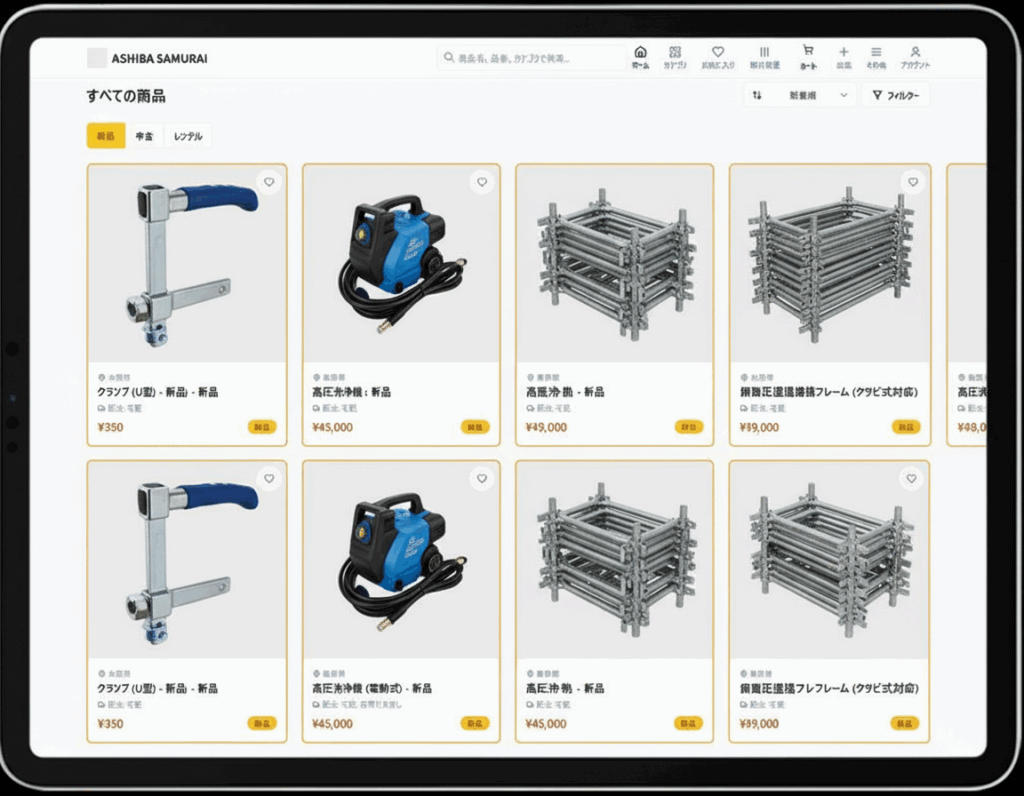Favorite the first-row blue pressure washer
Viewport: 1024px width, 796px height.
pos(482,182)
